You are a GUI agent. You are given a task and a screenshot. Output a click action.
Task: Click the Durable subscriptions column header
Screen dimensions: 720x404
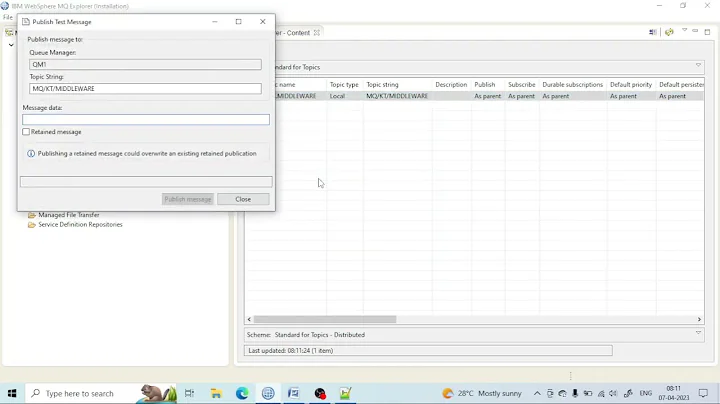[573, 85]
